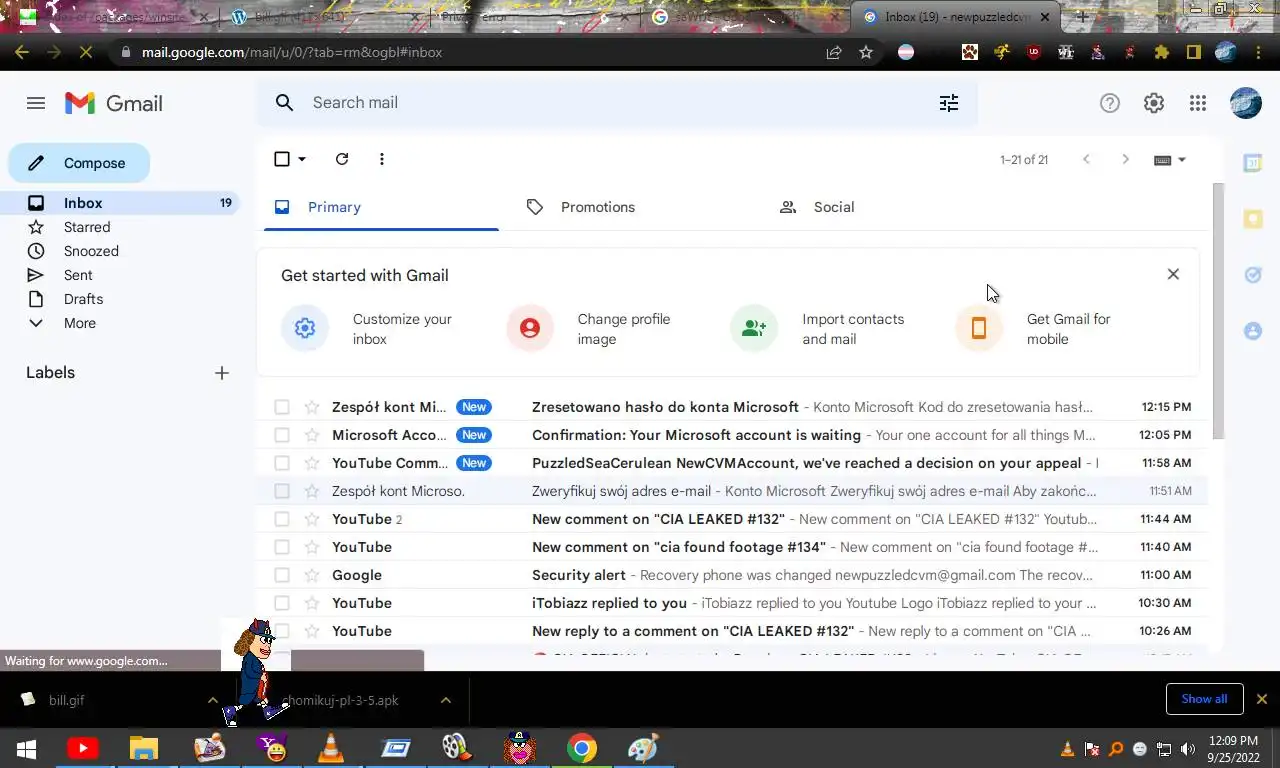Bookmark this page with the star icon

point(866,52)
